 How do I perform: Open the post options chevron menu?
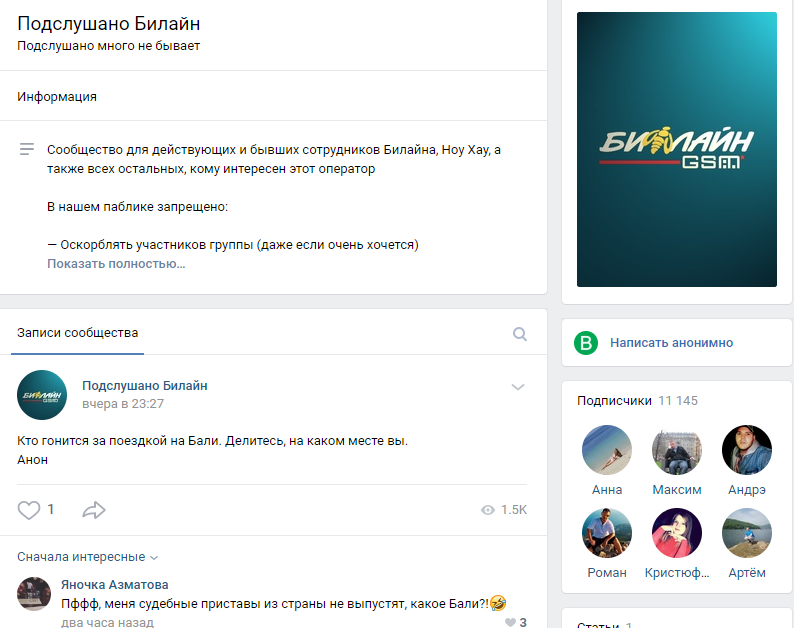point(518,387)
